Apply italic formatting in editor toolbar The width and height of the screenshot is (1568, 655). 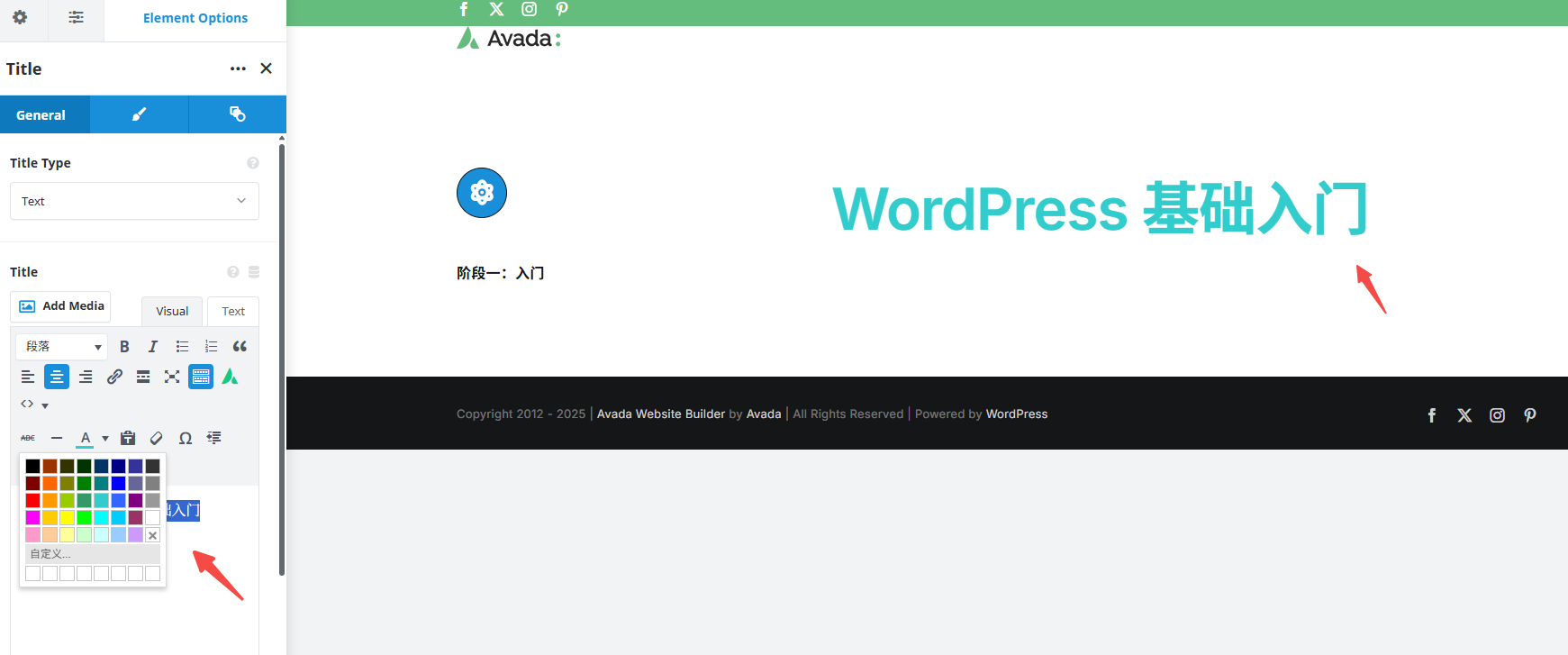(153, 347)
